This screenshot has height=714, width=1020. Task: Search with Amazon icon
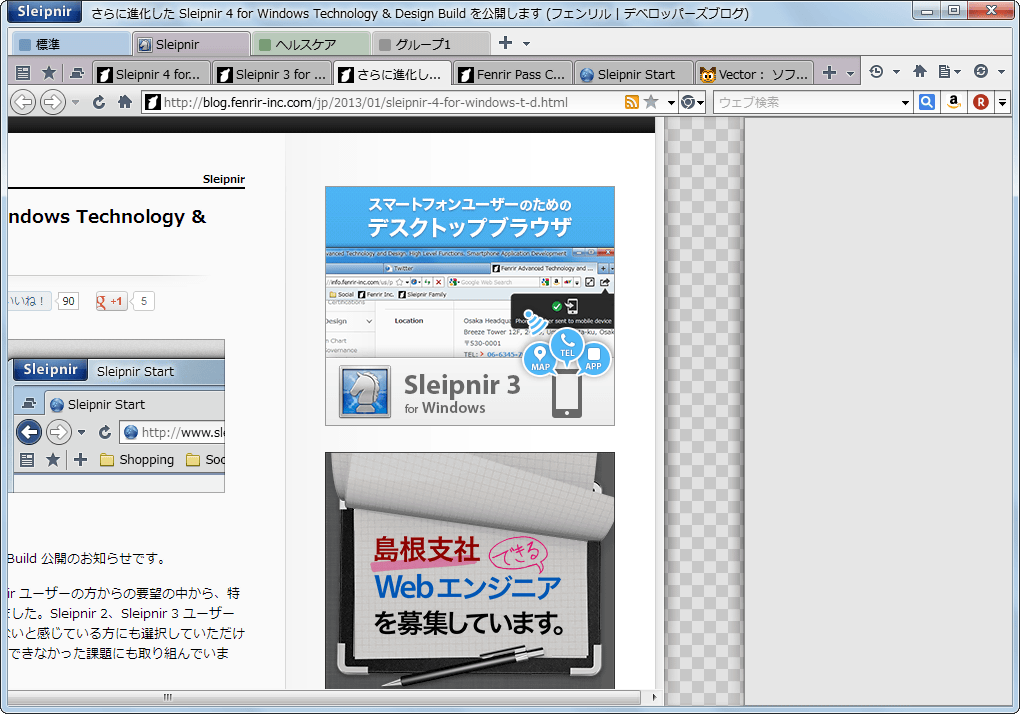click(x=954, y=102)
